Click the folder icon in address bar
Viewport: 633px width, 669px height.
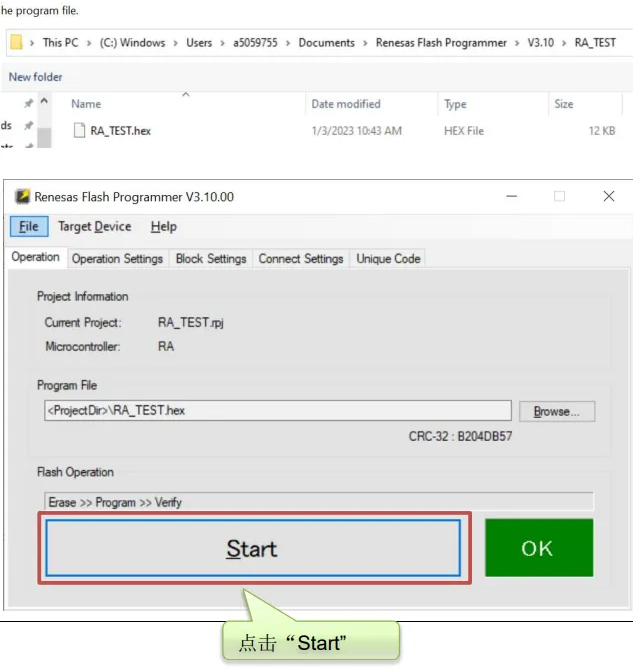pyautogui.click(x=16, y=42)
